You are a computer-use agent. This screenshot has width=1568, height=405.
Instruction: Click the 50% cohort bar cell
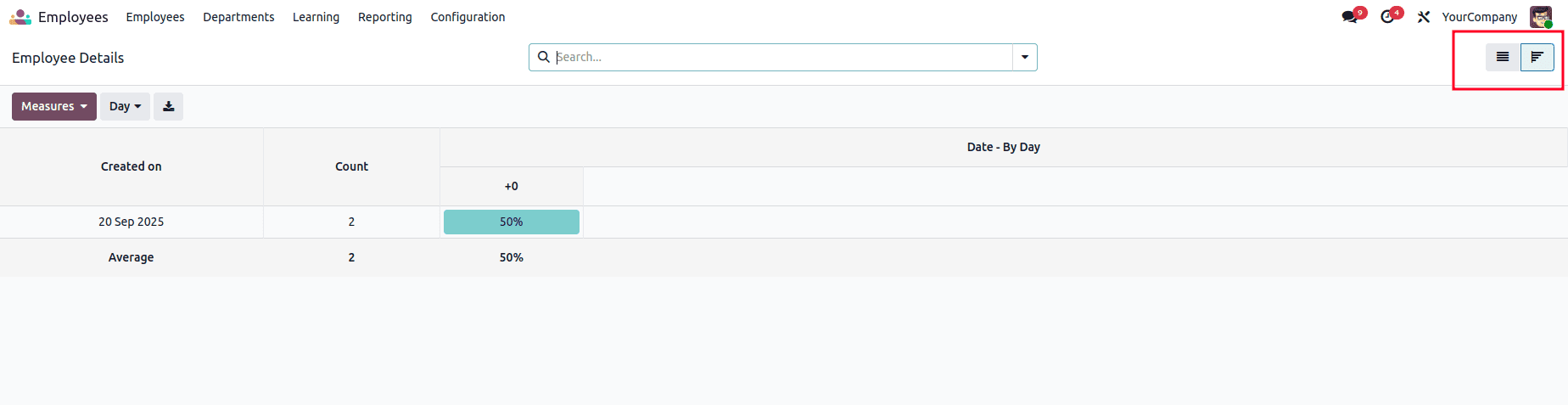[x=511, y=222]
